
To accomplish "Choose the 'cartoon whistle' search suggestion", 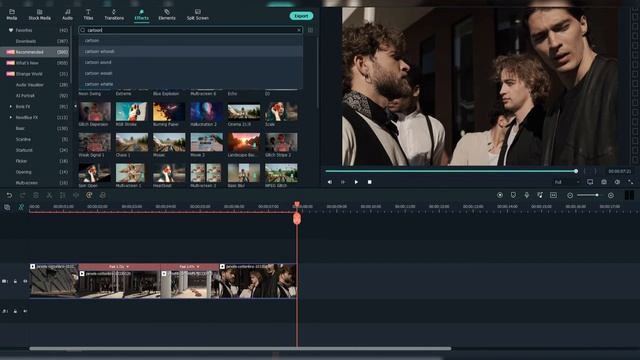I will [x=190, y=84].
